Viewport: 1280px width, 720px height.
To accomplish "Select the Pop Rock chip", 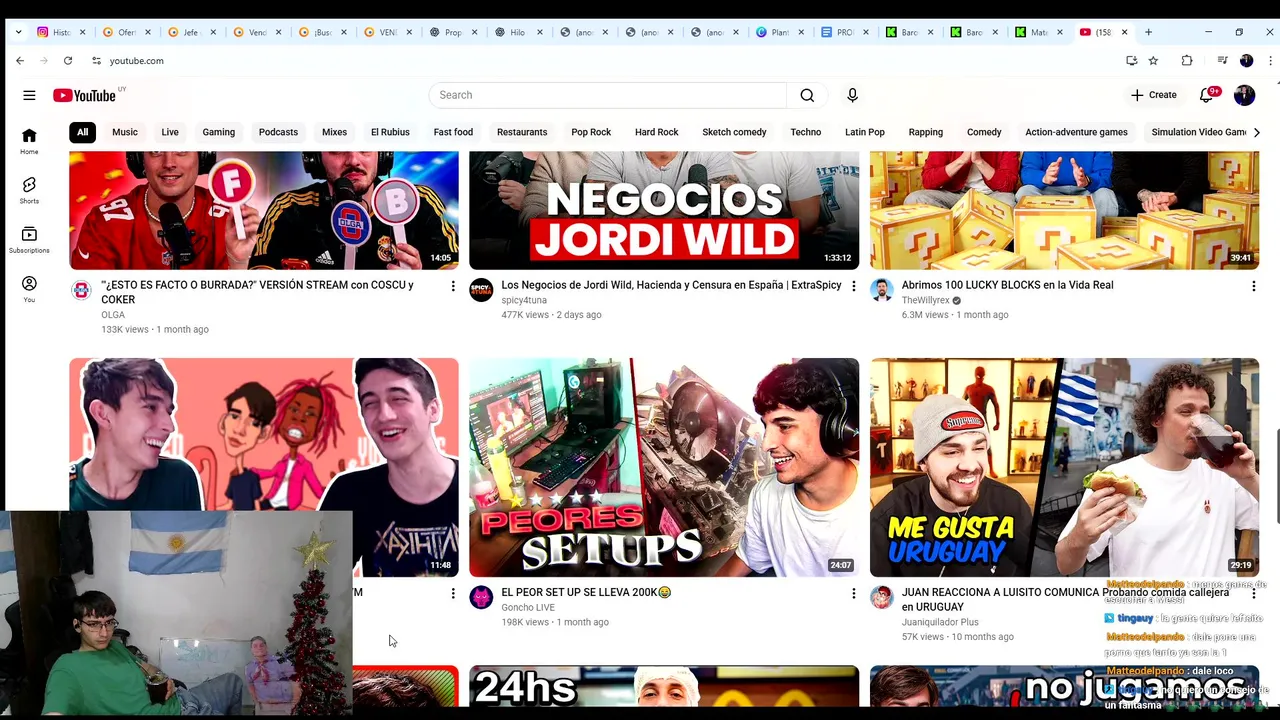I will (x=591, y=132).
